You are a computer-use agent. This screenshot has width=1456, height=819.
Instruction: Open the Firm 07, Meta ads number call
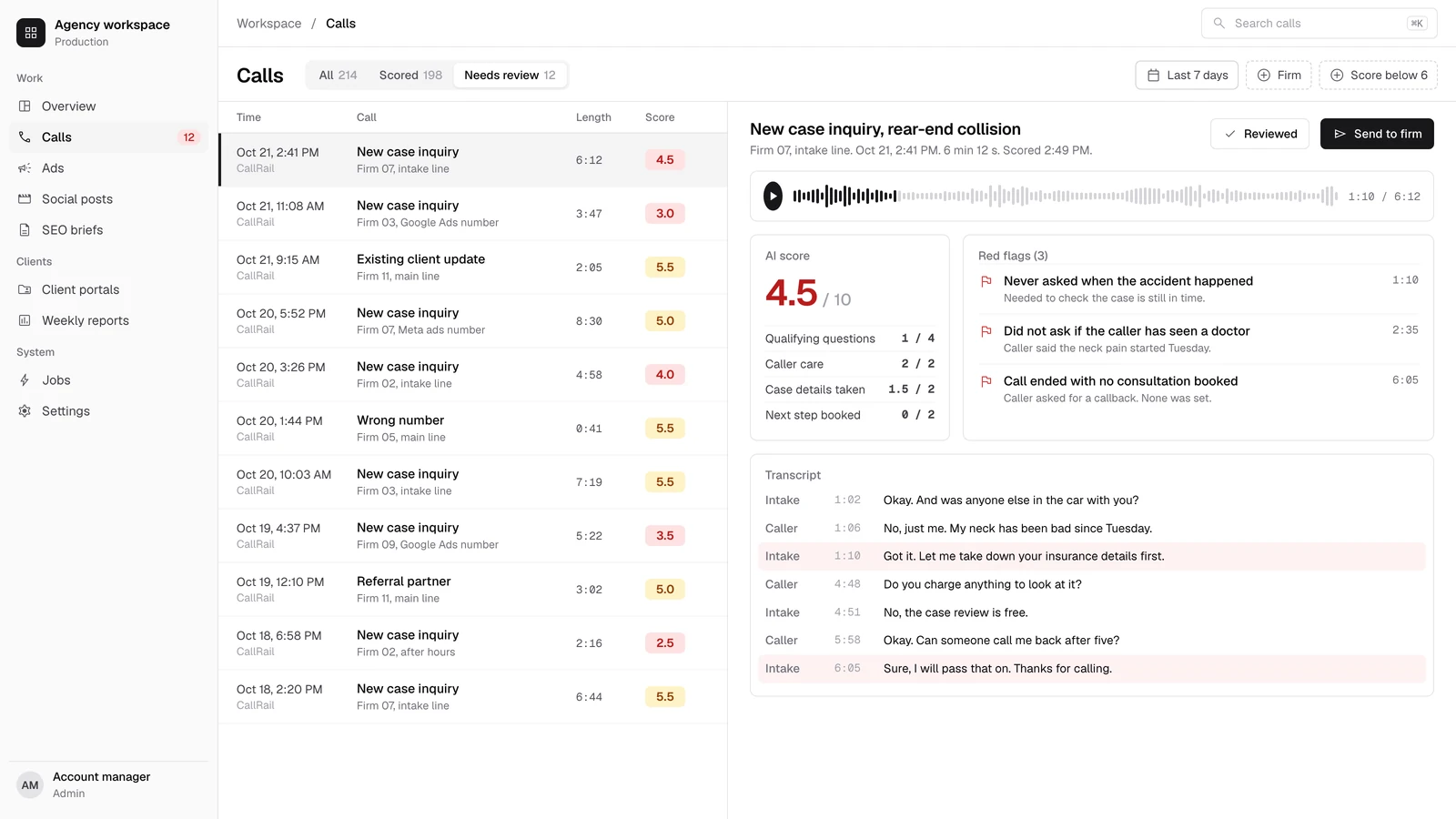[473, 321]
